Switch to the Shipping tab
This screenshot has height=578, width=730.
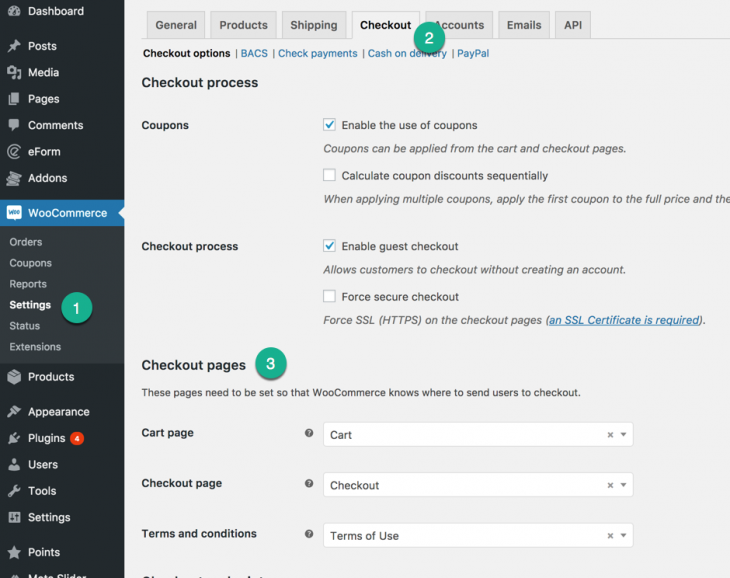click(314, 25)
